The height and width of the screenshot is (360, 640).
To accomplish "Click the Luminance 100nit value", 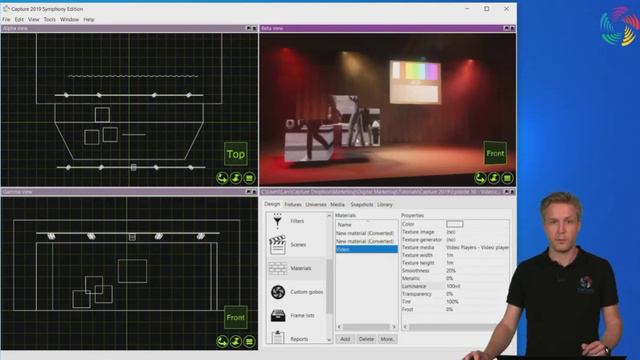I will coord(453,286).
